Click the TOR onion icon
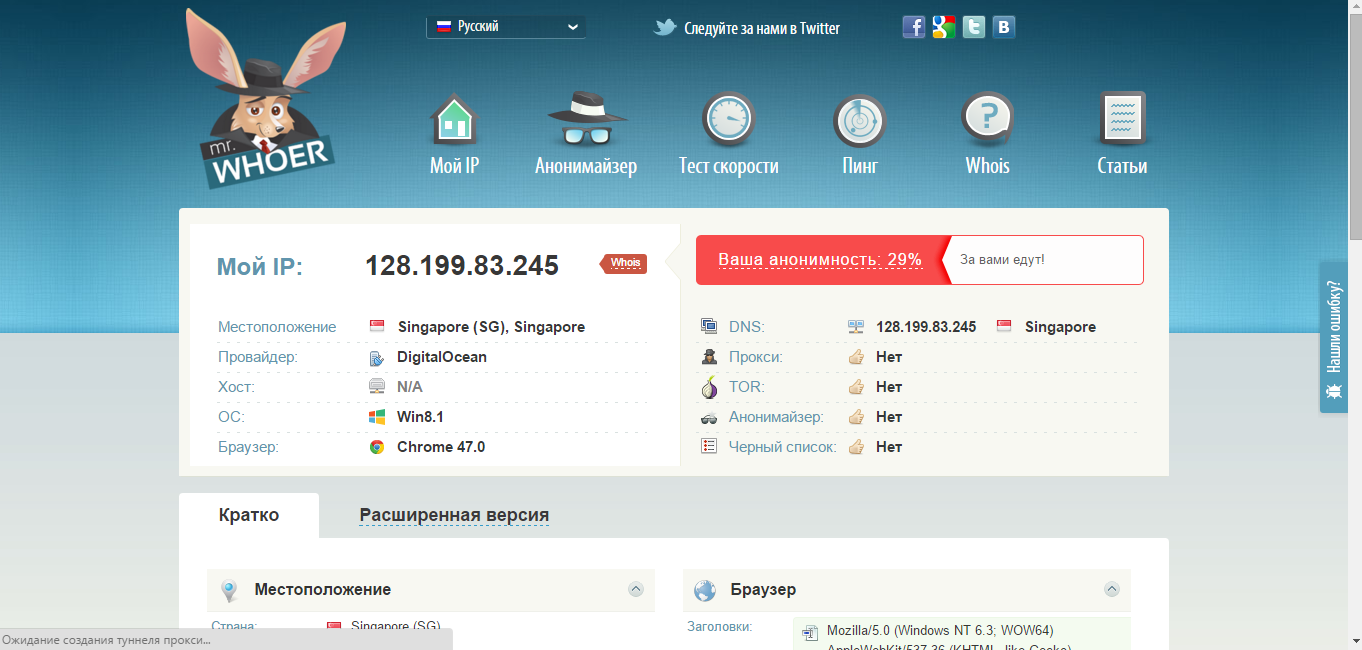This screenshot has width=1362, height=650. click(x=709, y=386)
